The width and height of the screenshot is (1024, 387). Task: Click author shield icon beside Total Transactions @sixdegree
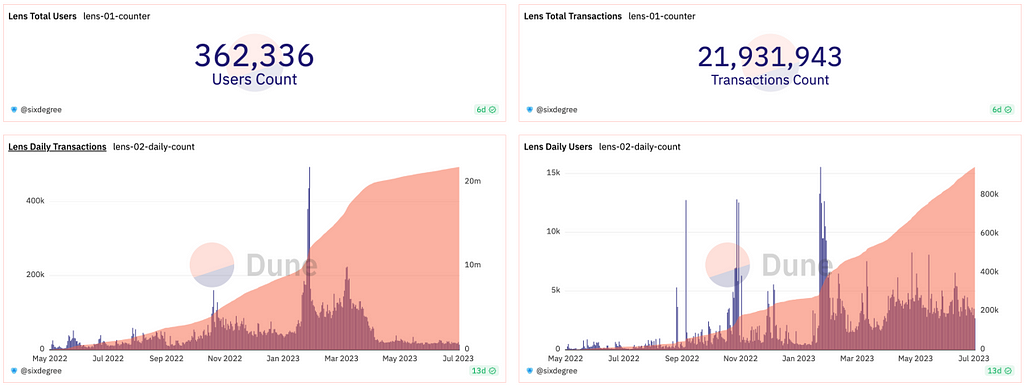point(530,110)
